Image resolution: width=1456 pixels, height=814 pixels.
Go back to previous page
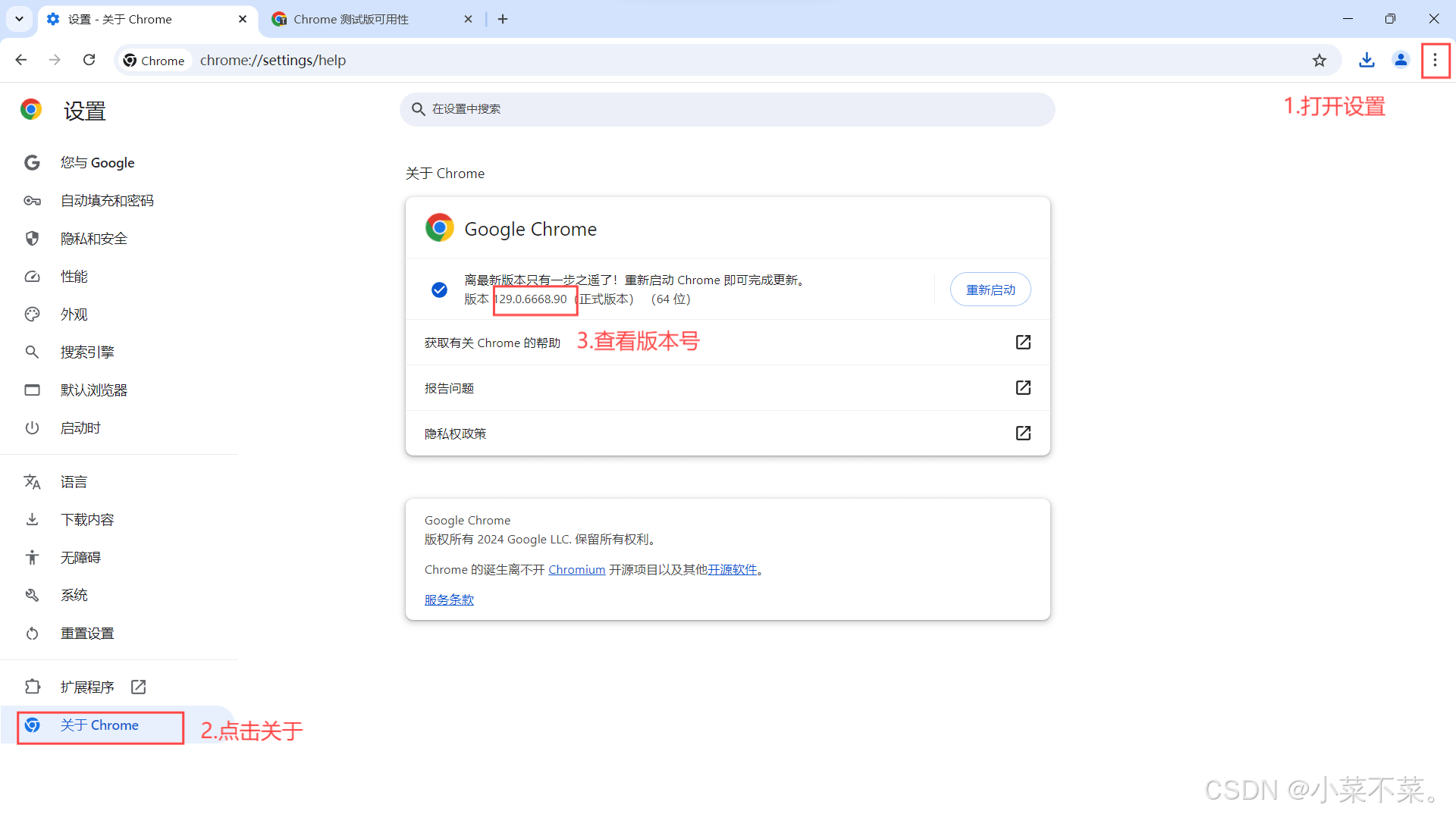(21, 60)
